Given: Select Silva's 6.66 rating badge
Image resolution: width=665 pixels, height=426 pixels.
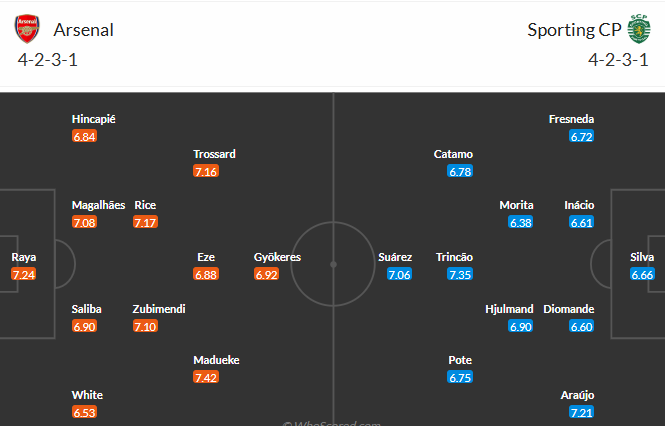Looking at the screenshot, I should 642,274.
